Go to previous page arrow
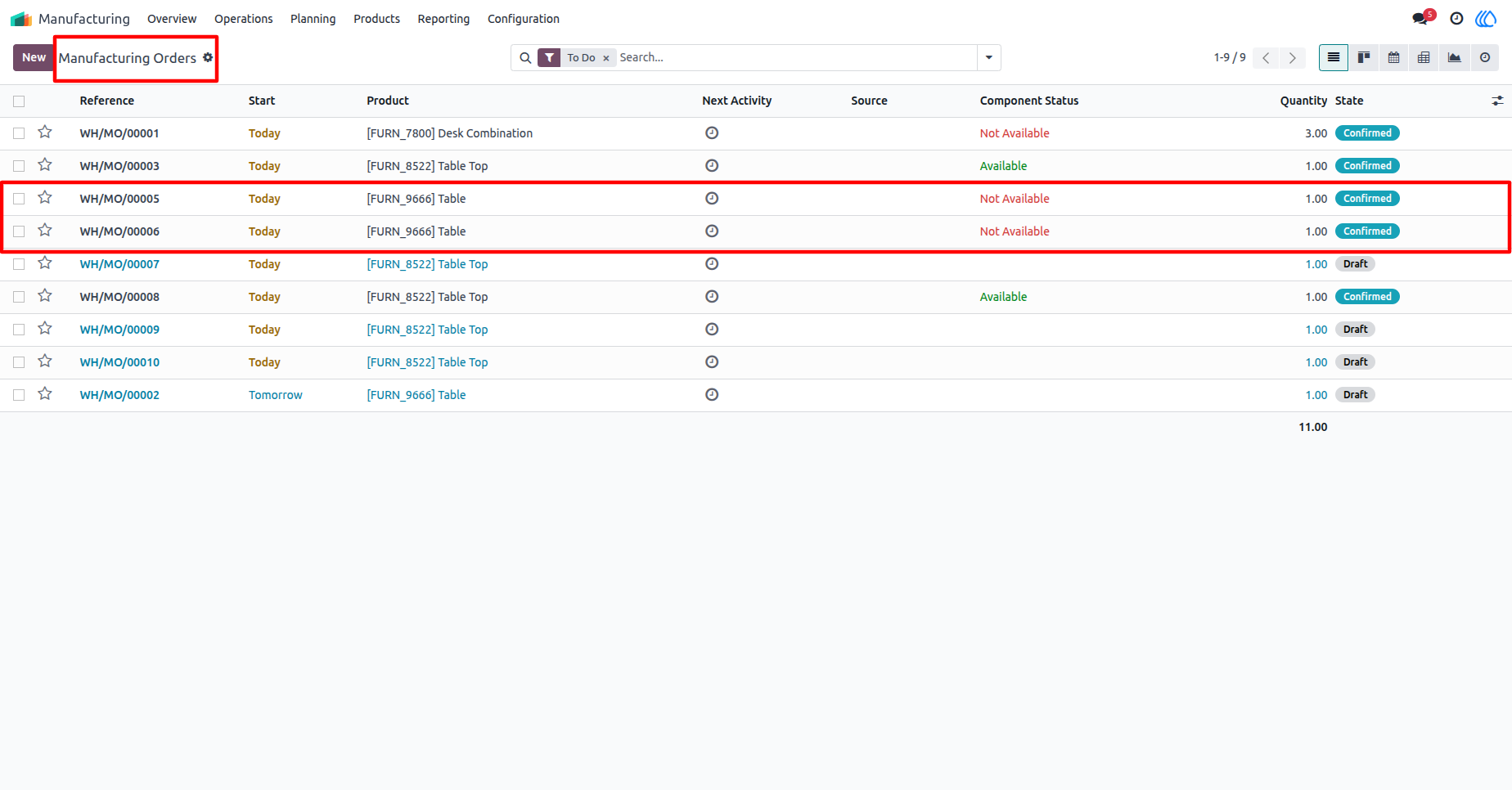The image size is (1512, 790). pyautogui.click(x=1266, y=58)
